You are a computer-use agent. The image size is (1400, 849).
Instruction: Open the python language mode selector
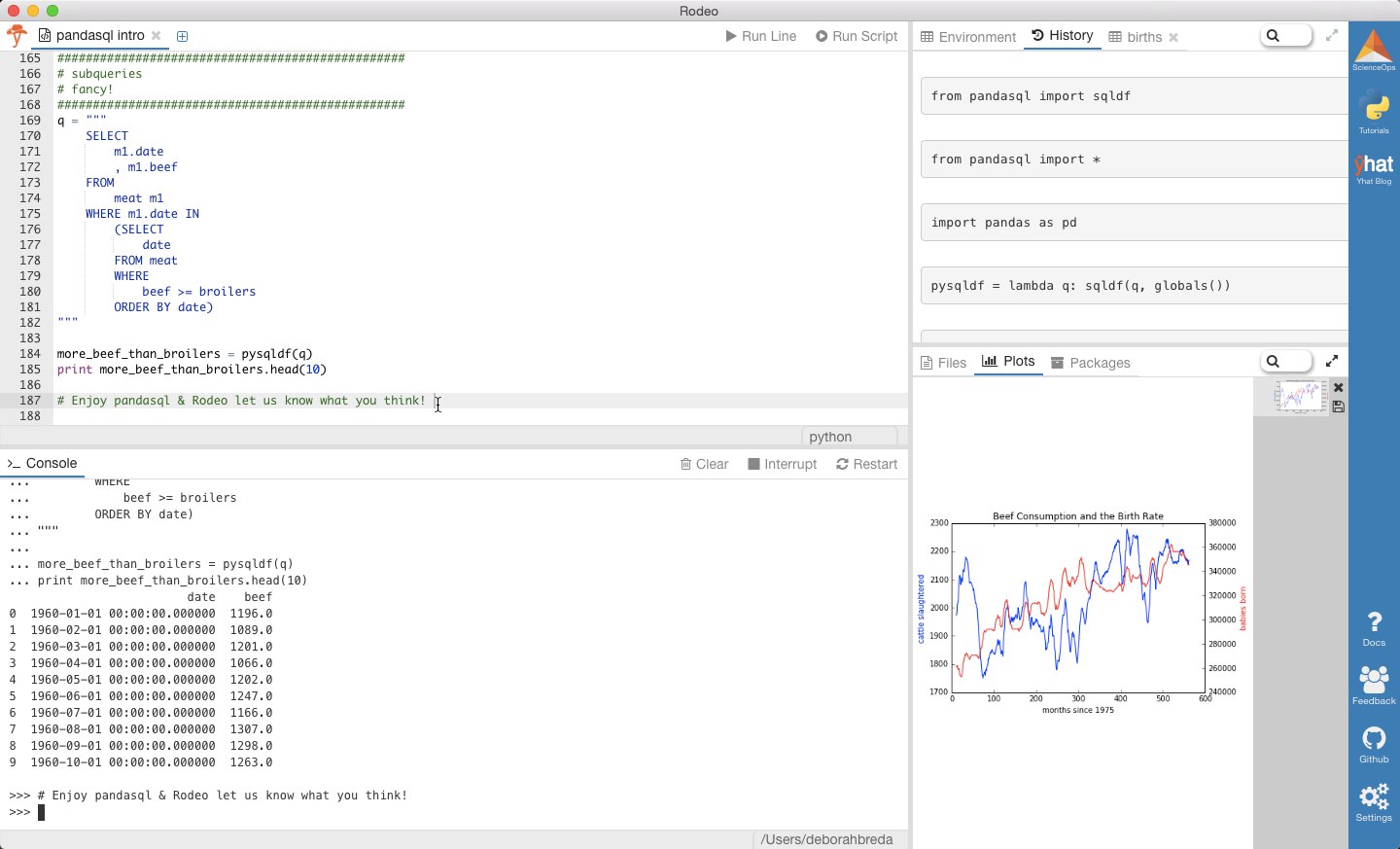point(850,437)
